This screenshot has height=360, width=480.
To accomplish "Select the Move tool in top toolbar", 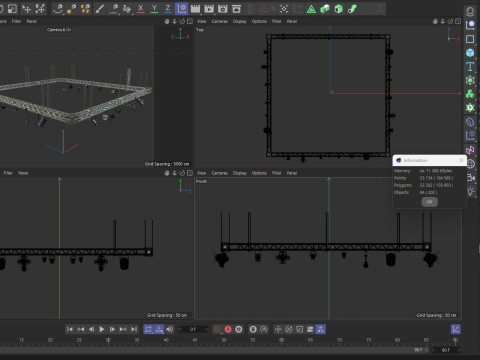I will [26, 9].
